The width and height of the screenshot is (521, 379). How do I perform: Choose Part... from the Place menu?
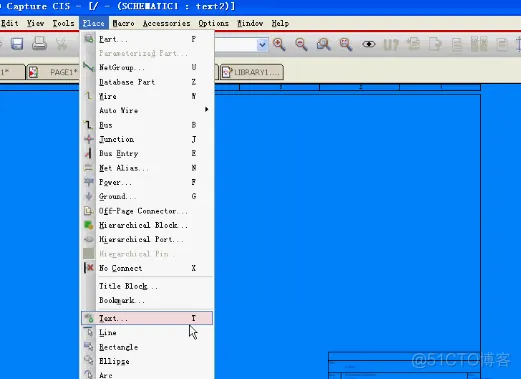coord(147,39)
